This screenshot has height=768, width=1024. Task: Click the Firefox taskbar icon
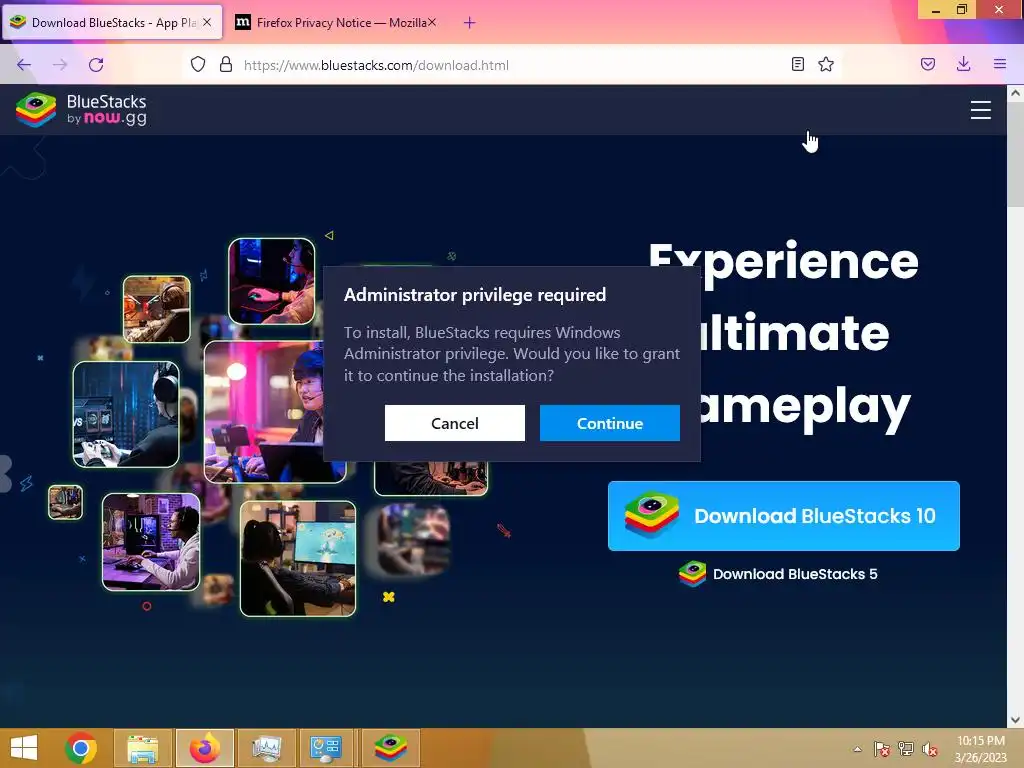click(x=205, y=748)
